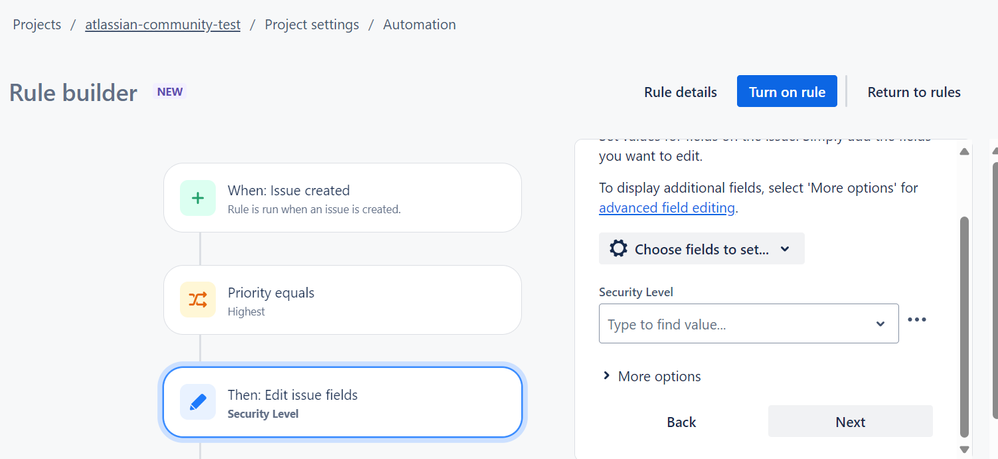Expand More options section

click(x=651, y=376)
